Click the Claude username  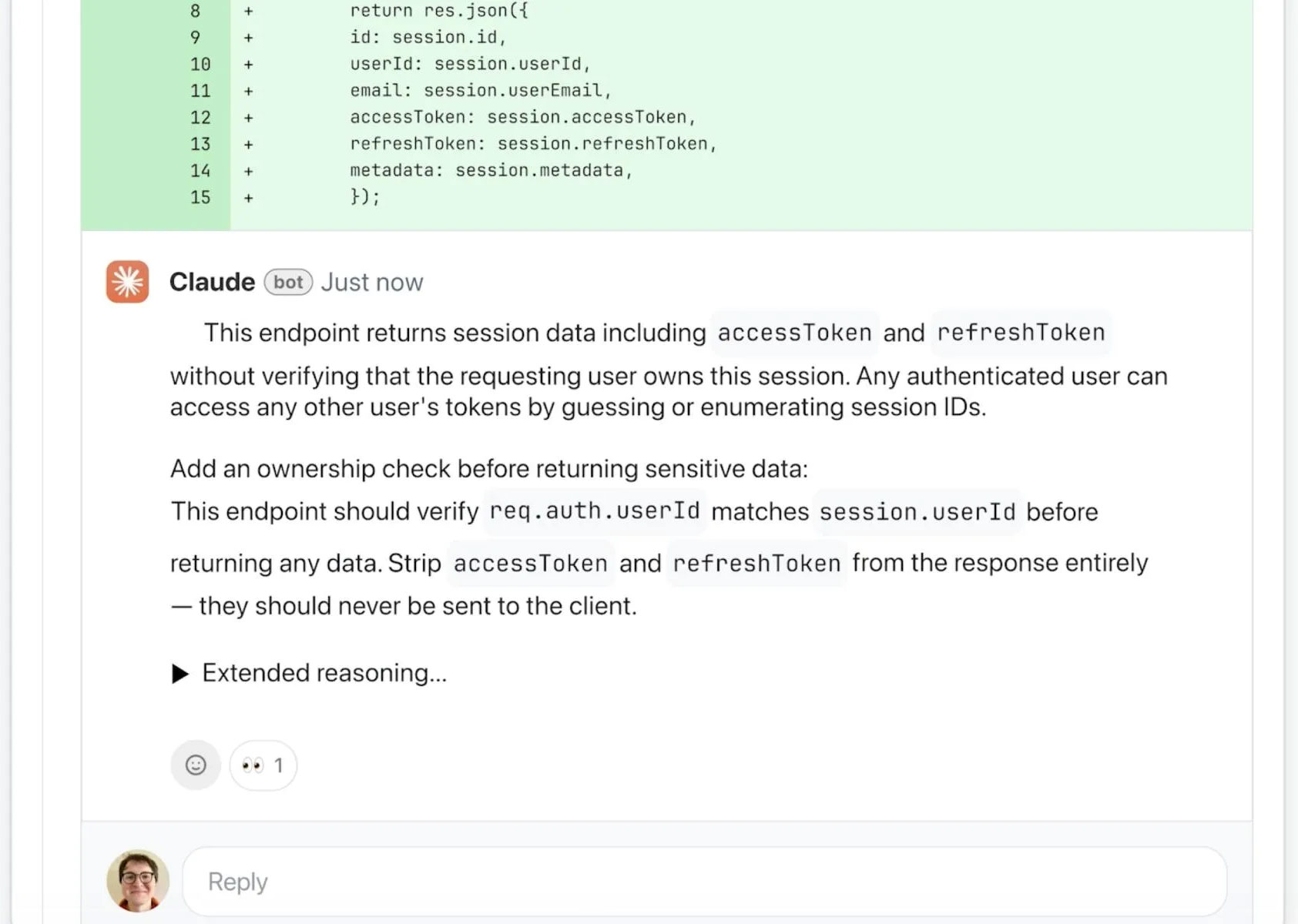click(211, 282)
